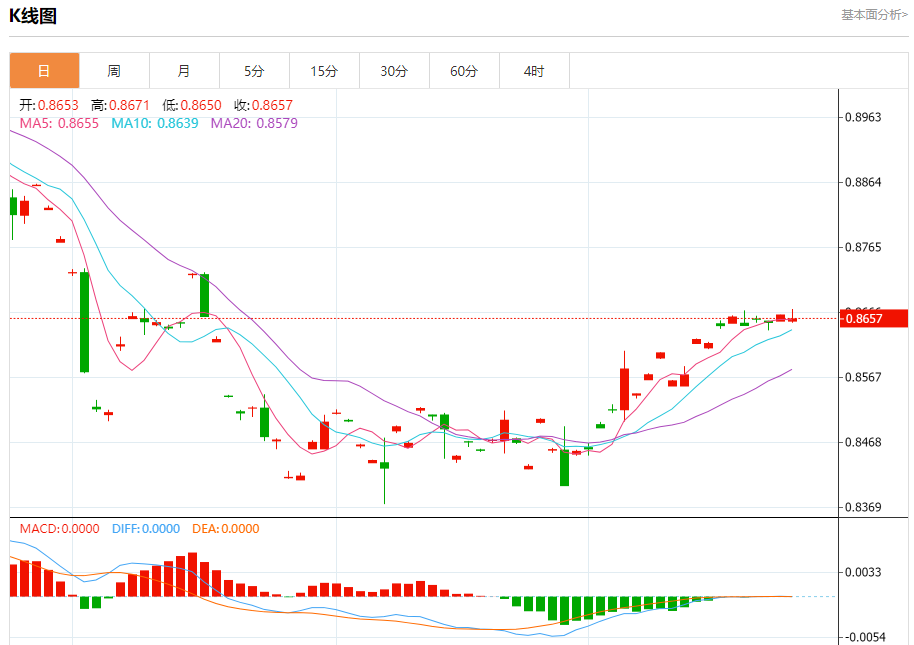Click the 收:0.8657 close price value
This screenshot has width=914, height=645.
pyautogui.click(x=263, y=105)
